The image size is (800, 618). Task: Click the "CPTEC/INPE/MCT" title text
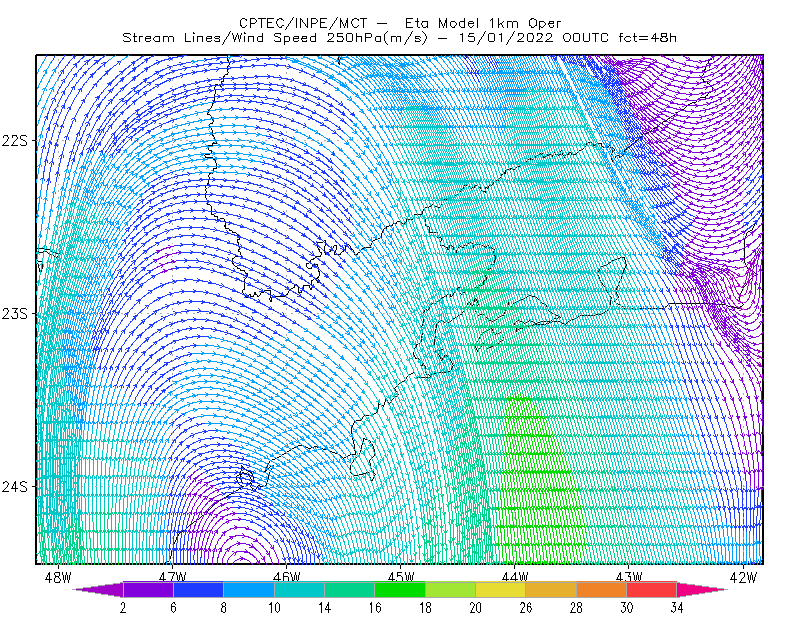pyautogui.click(x=303, y=23)
